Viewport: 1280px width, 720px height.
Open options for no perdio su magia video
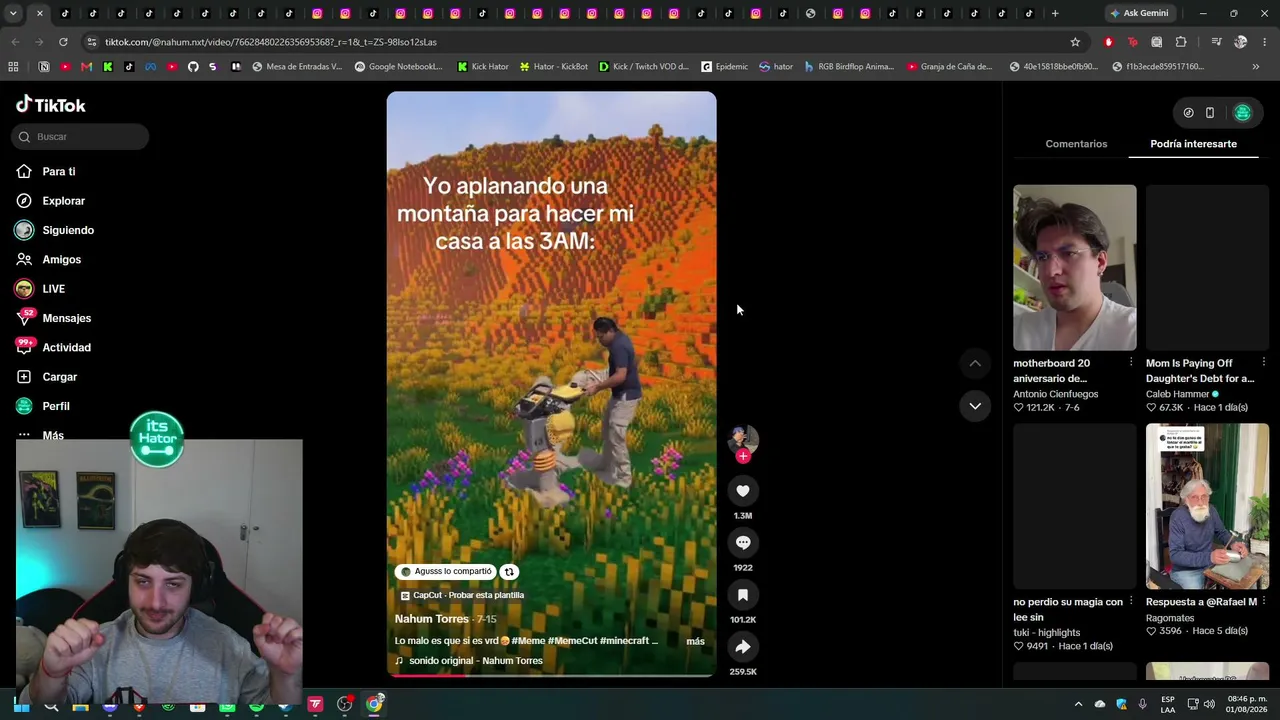tap(1131, 601)
